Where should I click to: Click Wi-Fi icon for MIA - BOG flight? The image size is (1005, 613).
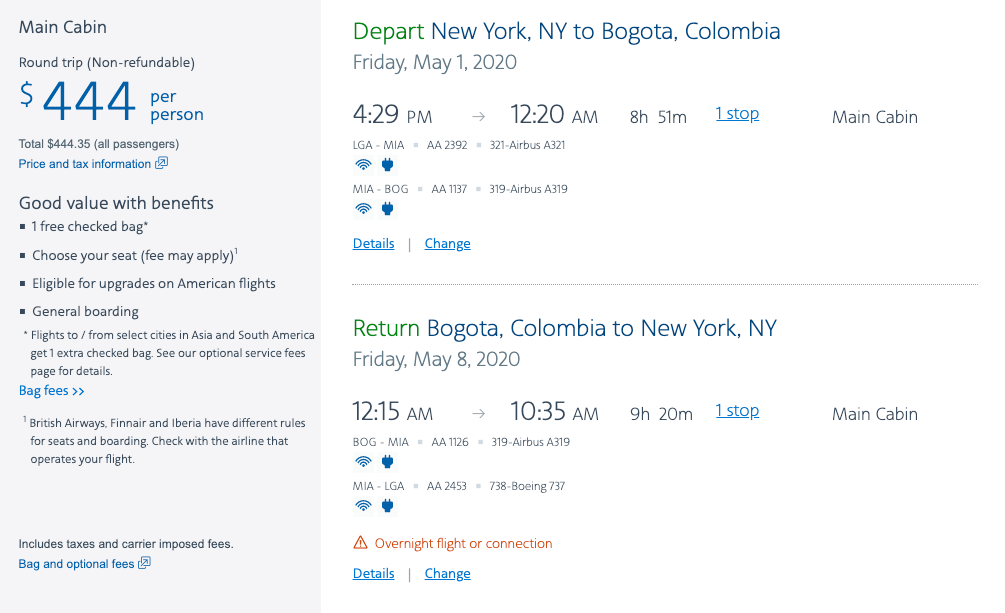coord(362,209)
